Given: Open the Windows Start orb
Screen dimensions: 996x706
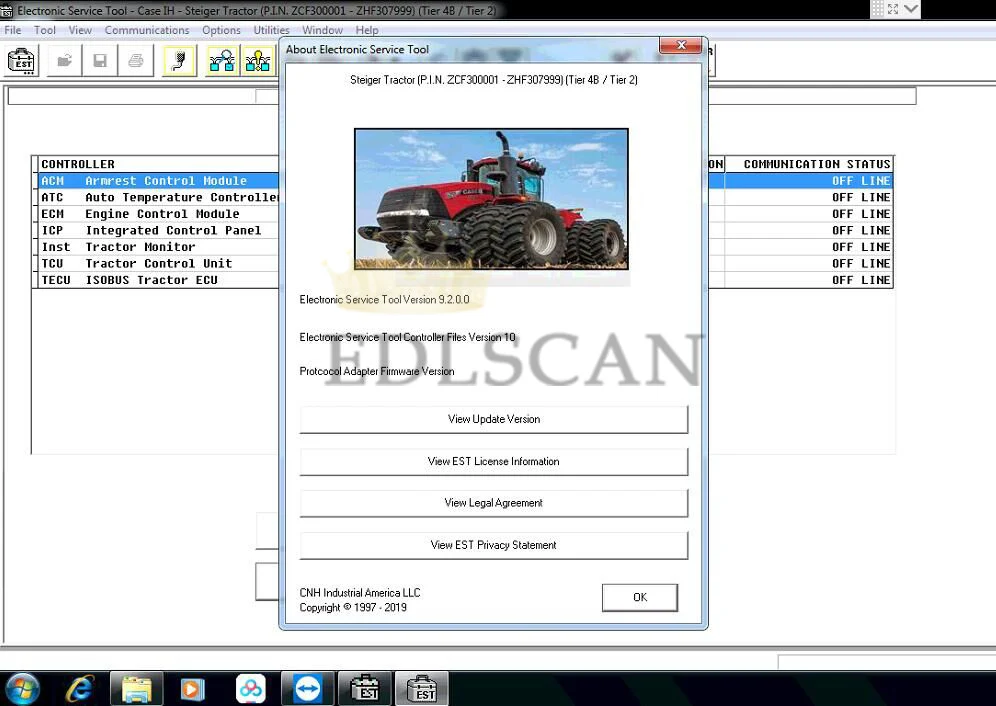Looking at the screenshot, I should coord(22,689).
